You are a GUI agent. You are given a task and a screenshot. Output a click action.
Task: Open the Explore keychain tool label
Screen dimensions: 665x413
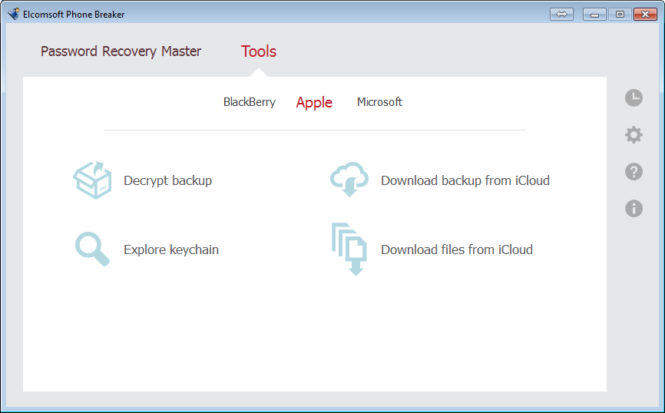(x=171, y=249)
